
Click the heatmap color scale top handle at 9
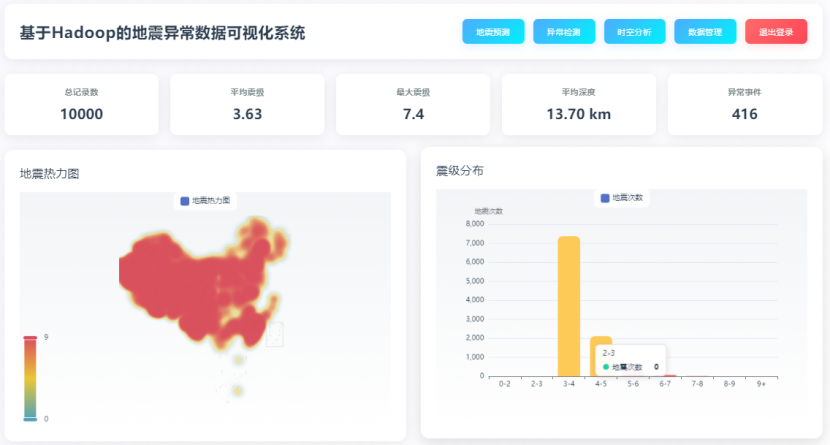[x=30, y=337]
